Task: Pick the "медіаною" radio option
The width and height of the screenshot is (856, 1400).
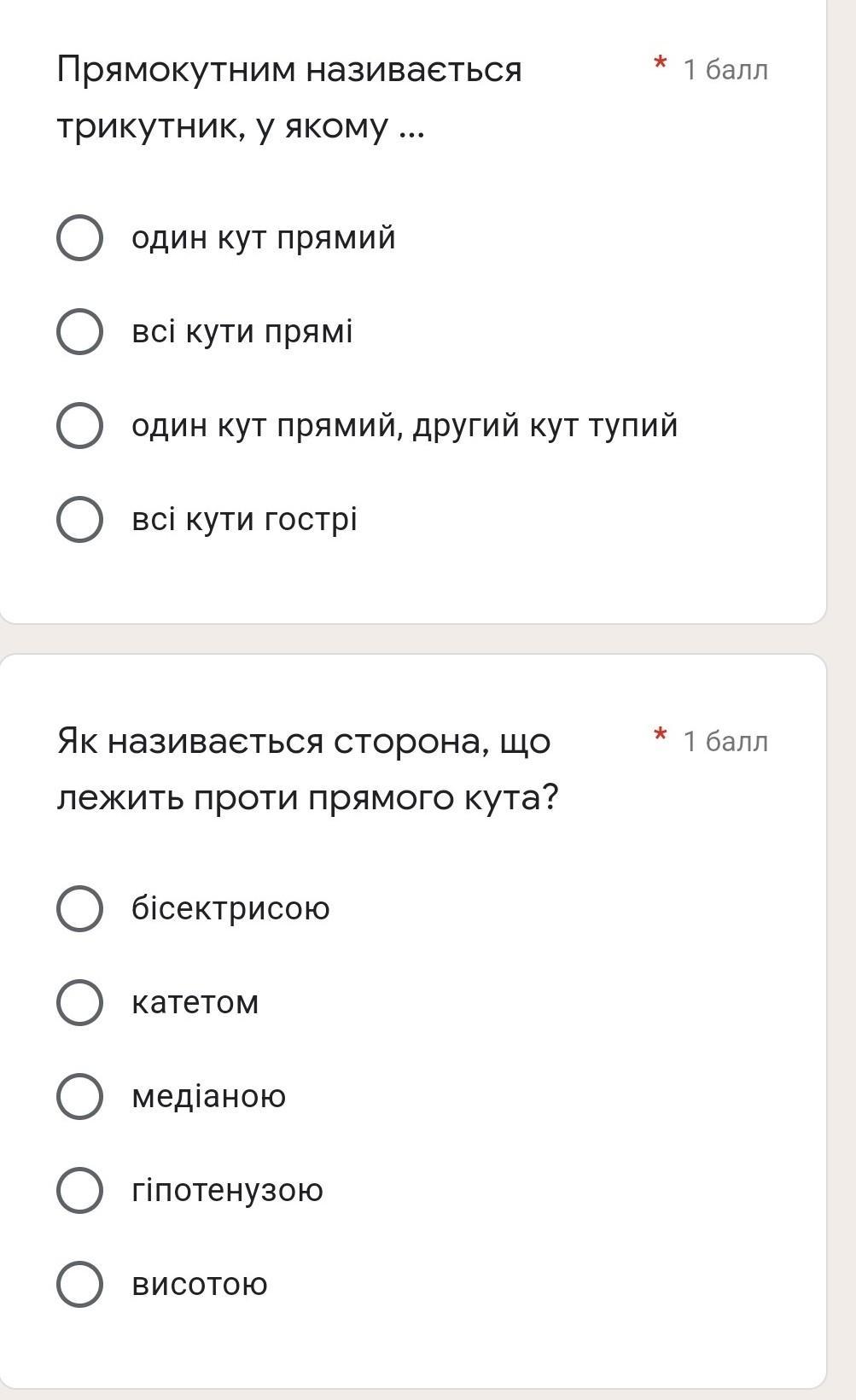Action: pyautogui.click(x=80, y=1096)
